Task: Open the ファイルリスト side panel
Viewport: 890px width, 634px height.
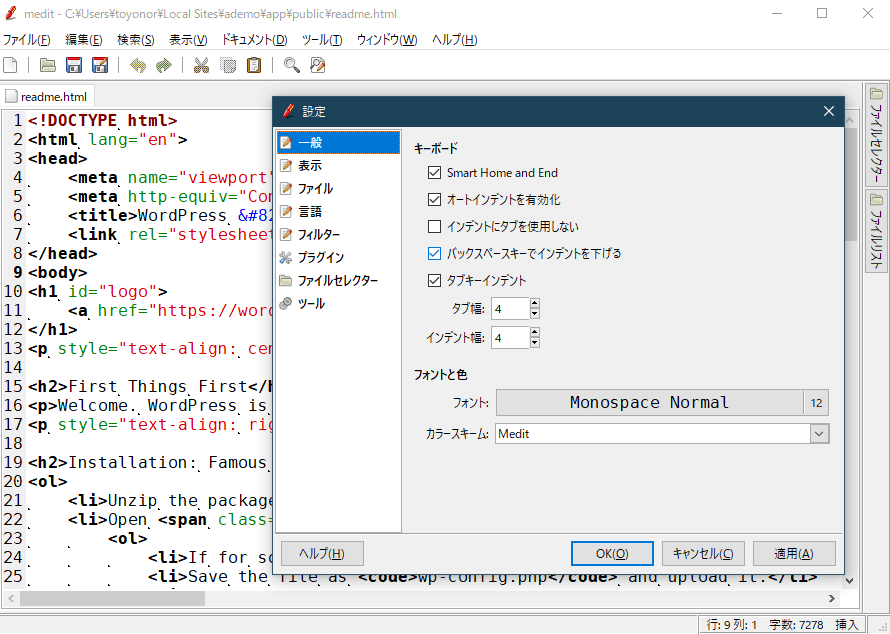Action: click(877, 232)
